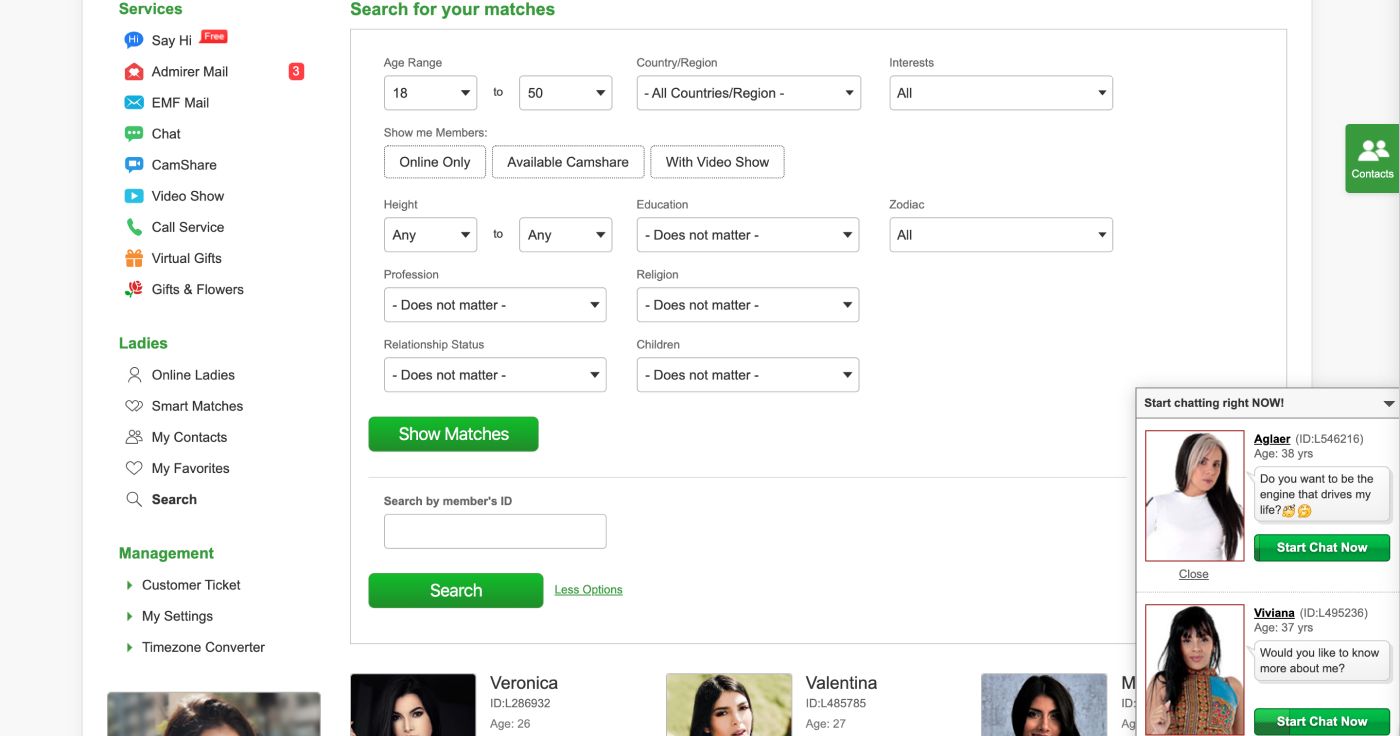Collapse the Start chatting right NOW panel arrow
Image resolution: width=1400 pixels, height=736 pixels.
[1388, 404]
